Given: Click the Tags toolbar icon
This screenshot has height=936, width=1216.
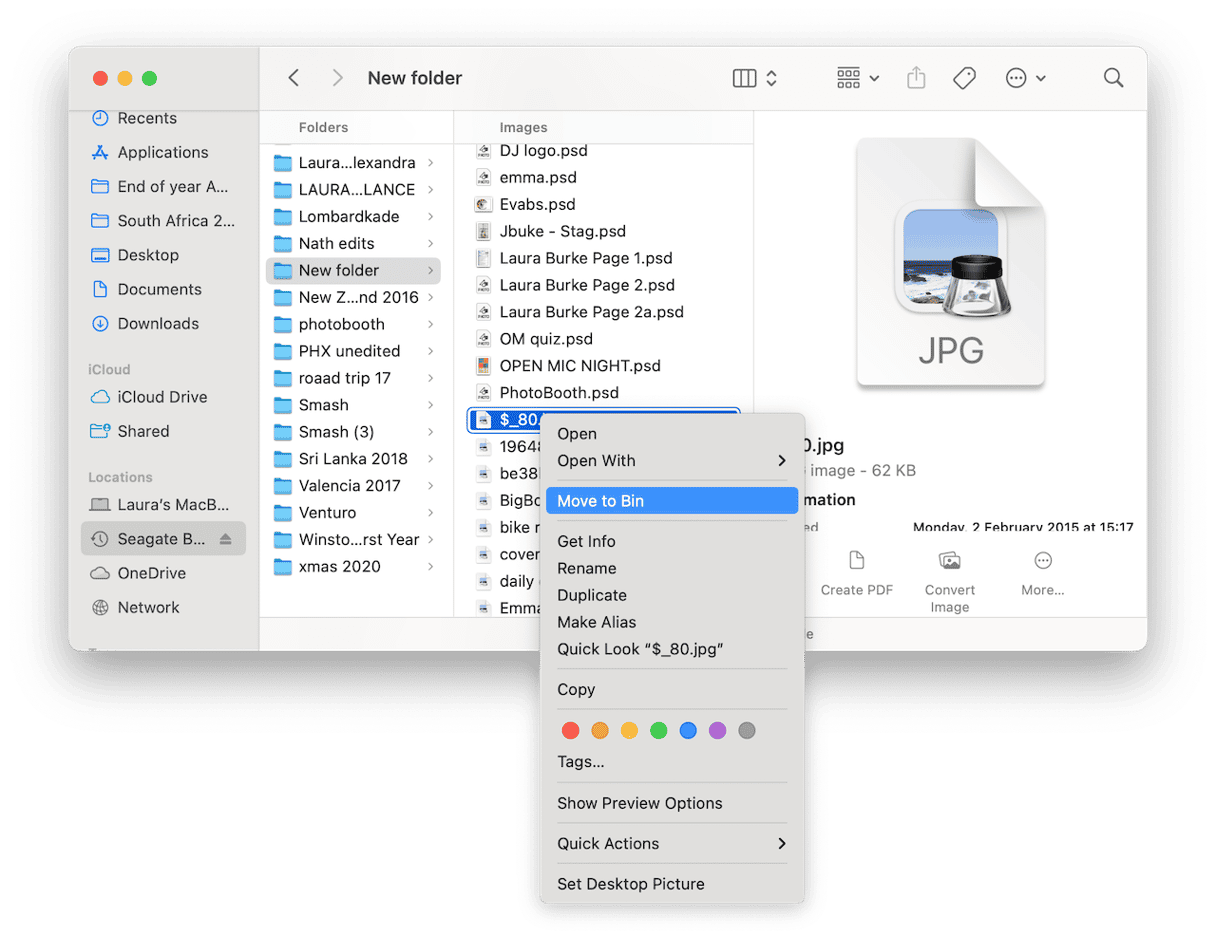Looking at the screenshot, I should click(x=964, y=78).
